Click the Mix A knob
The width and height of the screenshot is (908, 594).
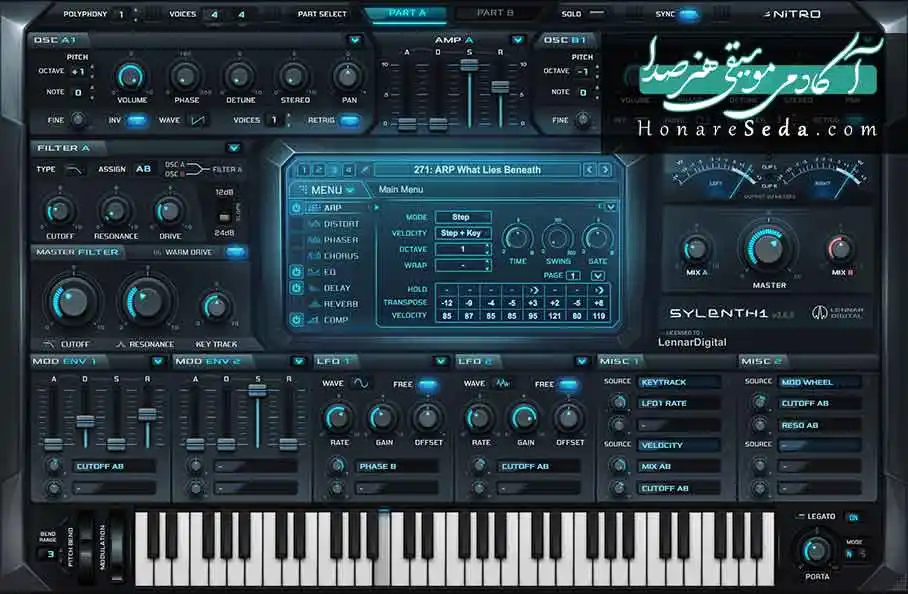click(x=695, y=249)
